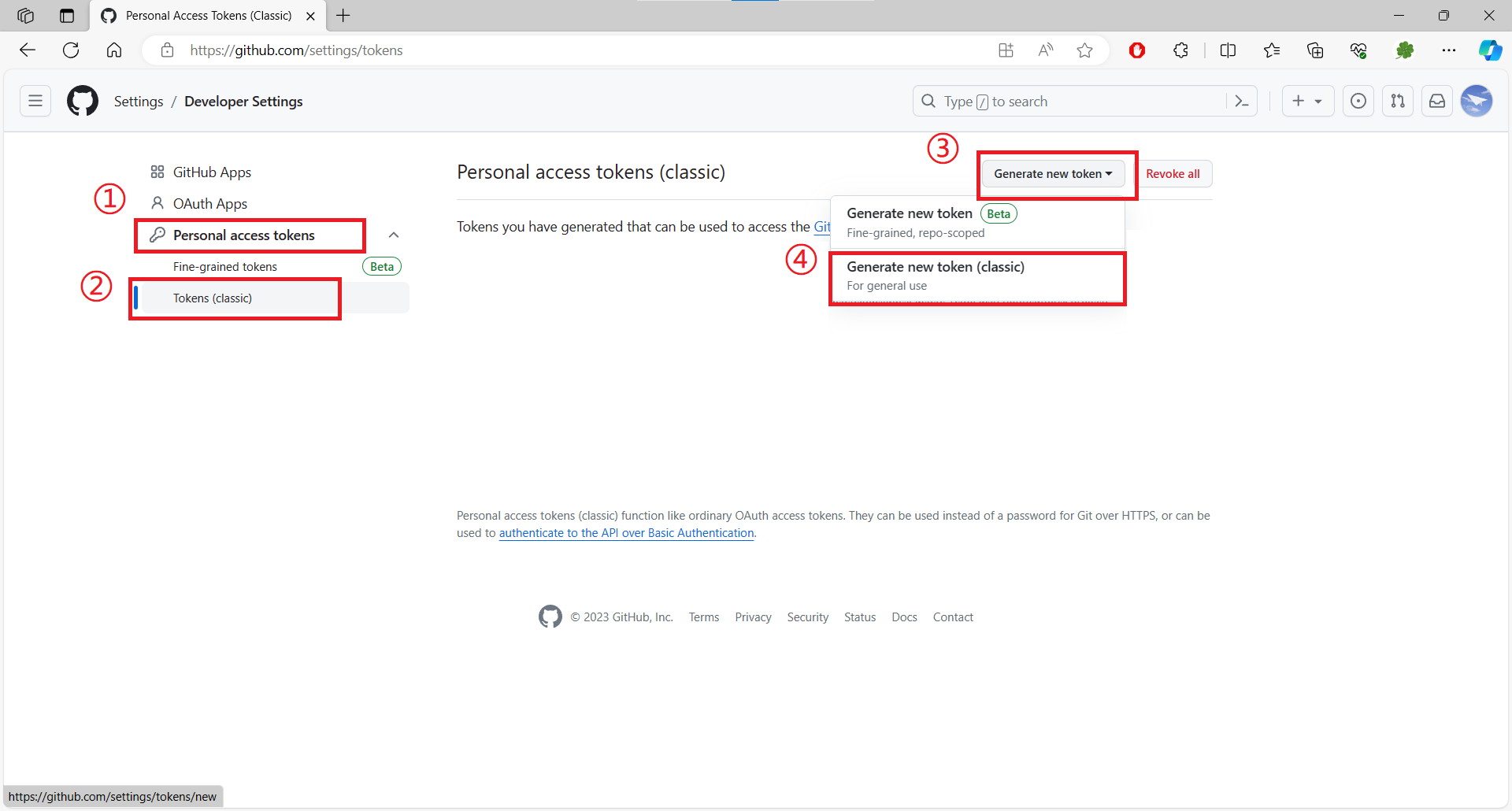Click the user profile avatar
This screenshot has height=811, width=1512.
pos(1477,102)
